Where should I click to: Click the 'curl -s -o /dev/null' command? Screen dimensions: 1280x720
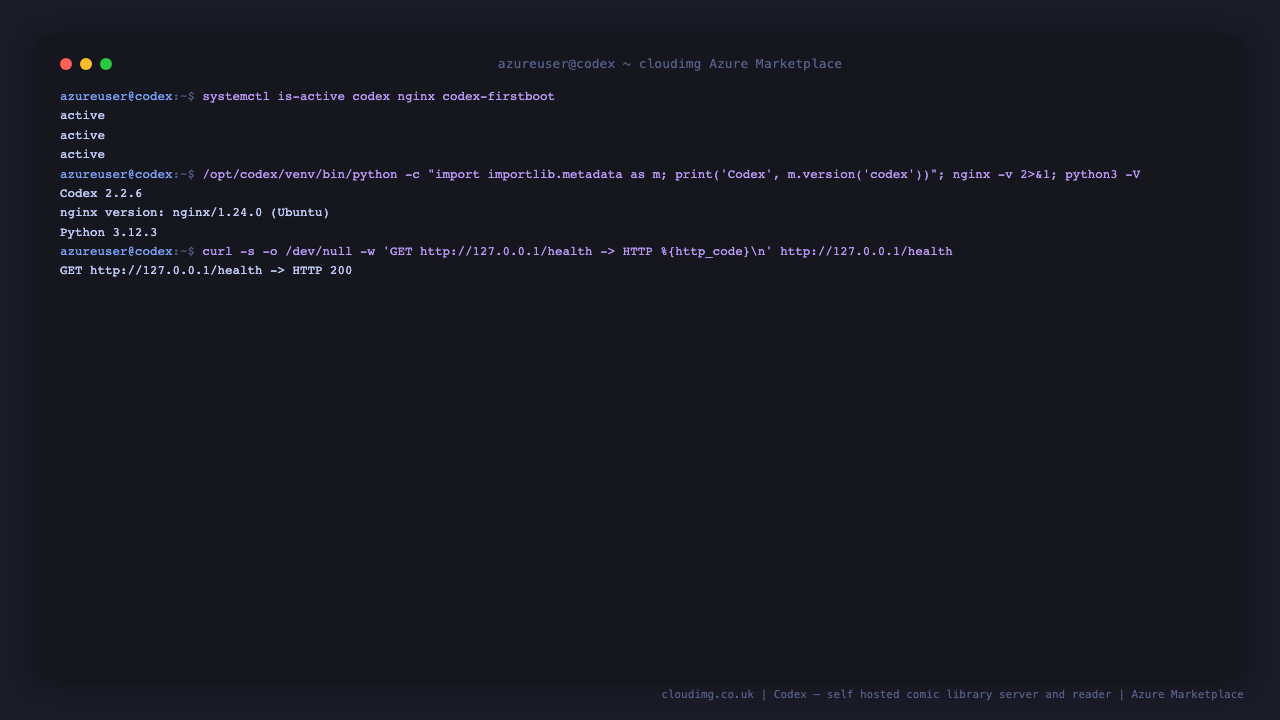(577, 252)
